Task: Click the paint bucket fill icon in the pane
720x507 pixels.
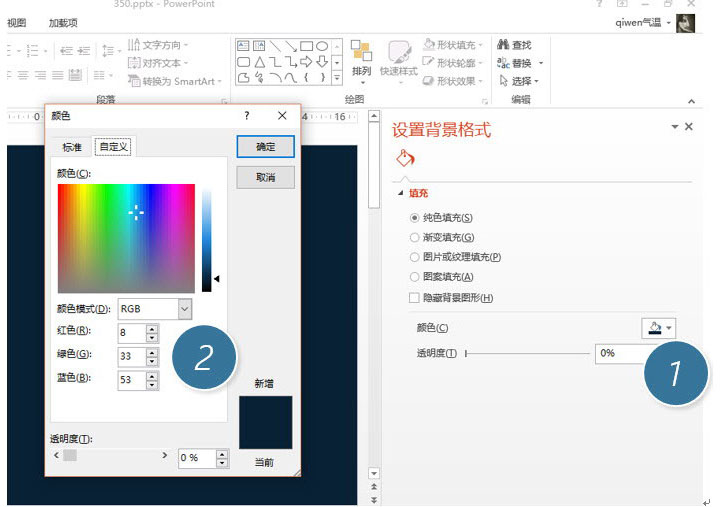Action: coord(405,158)
